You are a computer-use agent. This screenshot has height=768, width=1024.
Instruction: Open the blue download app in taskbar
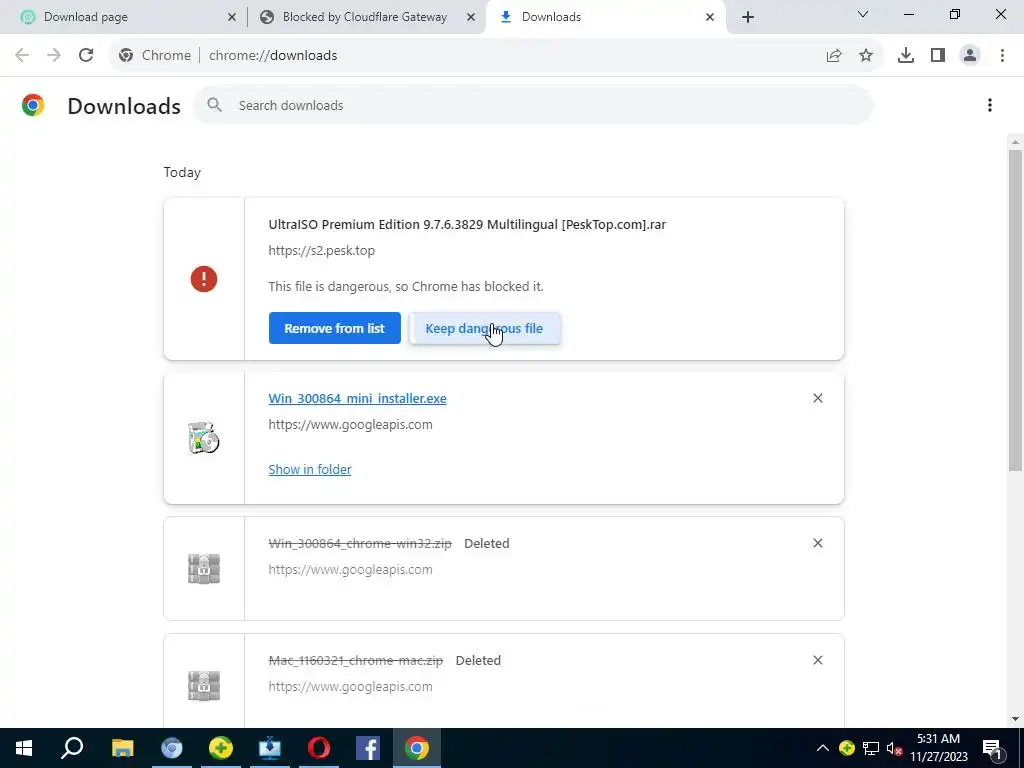[x=270, y=748]
